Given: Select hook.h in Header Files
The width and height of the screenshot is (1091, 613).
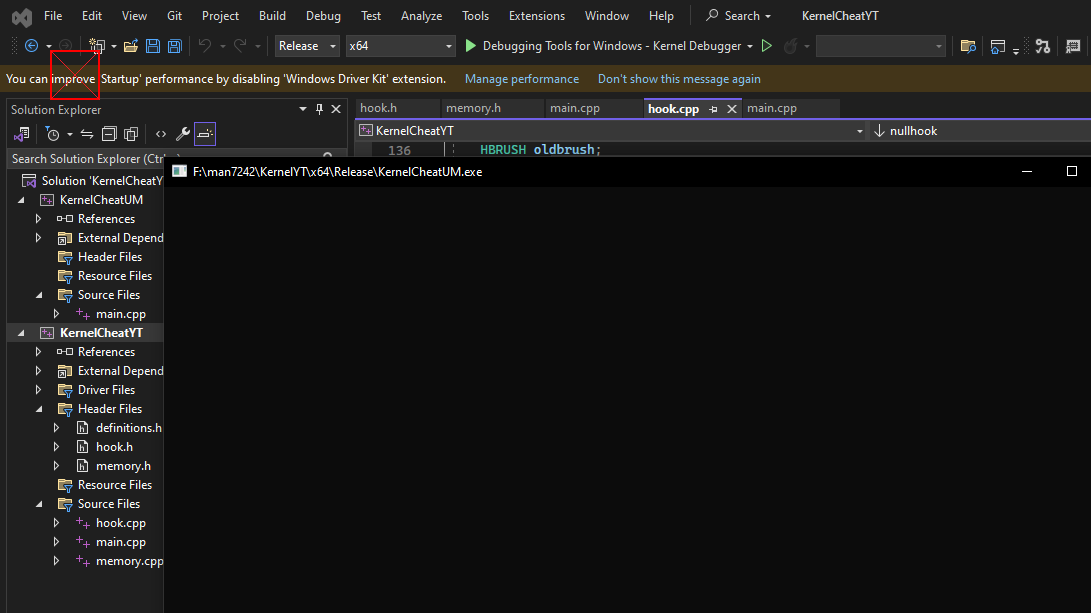Looking at the screenshot, I should 114,447.
